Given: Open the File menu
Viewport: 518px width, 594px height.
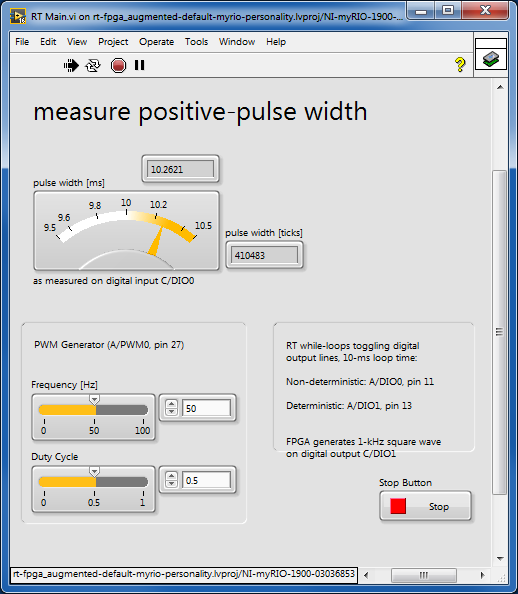Looking at the screenshot, I should pyautogui.click(x=22, y=42).
